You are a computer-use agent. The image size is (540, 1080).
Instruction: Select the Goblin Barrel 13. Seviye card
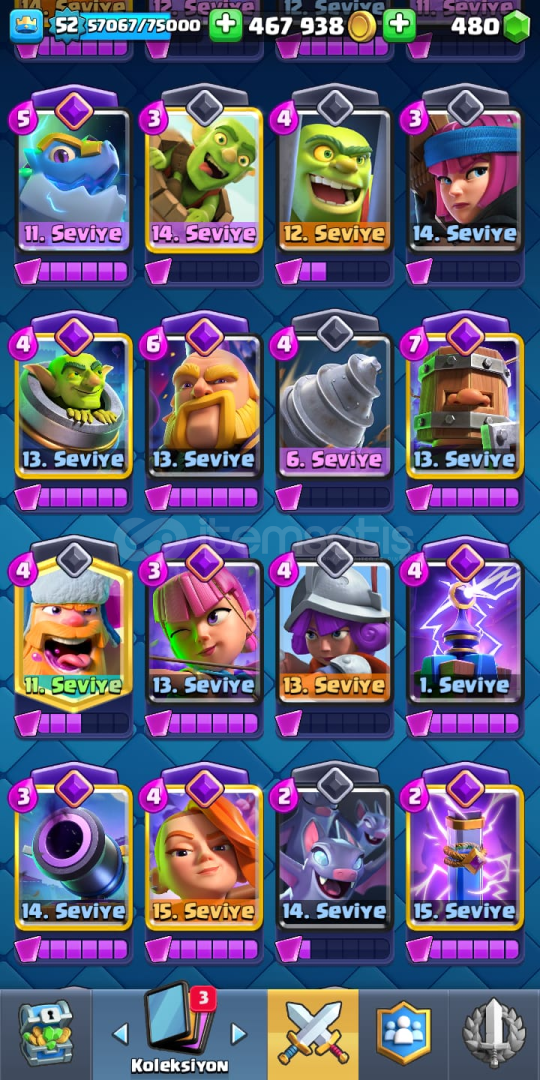pyautogui.click(x=74, y=406)
